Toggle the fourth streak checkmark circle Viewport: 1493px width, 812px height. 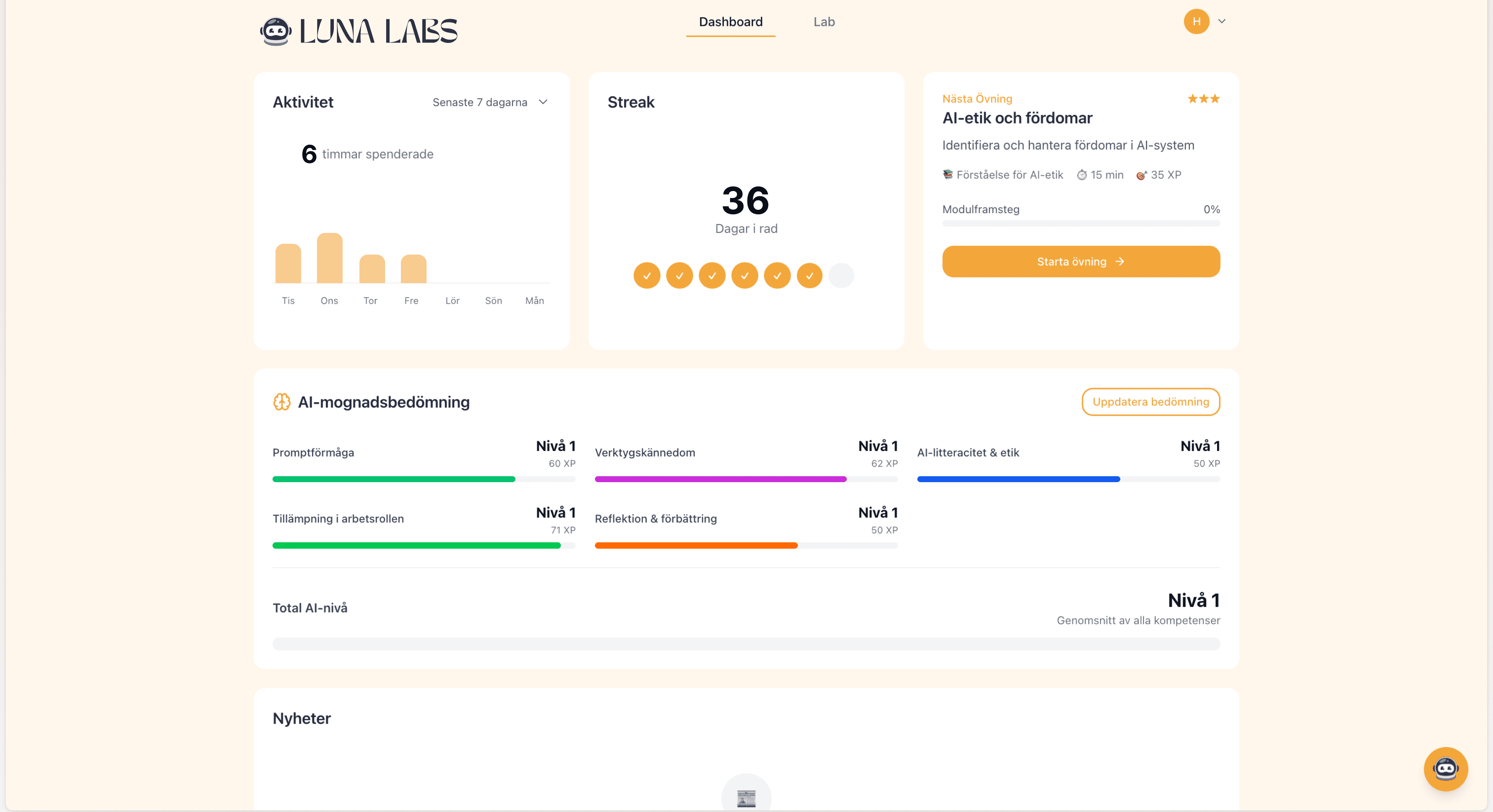(x=745, y=276)
